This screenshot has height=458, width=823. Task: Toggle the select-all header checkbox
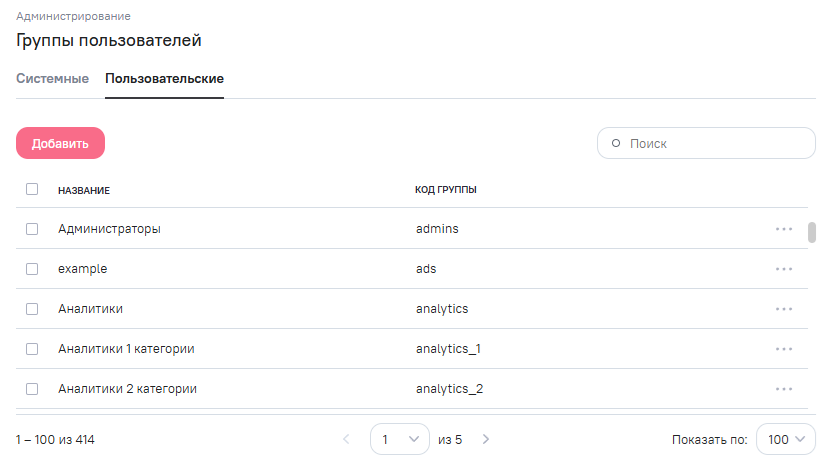[32, 189]
